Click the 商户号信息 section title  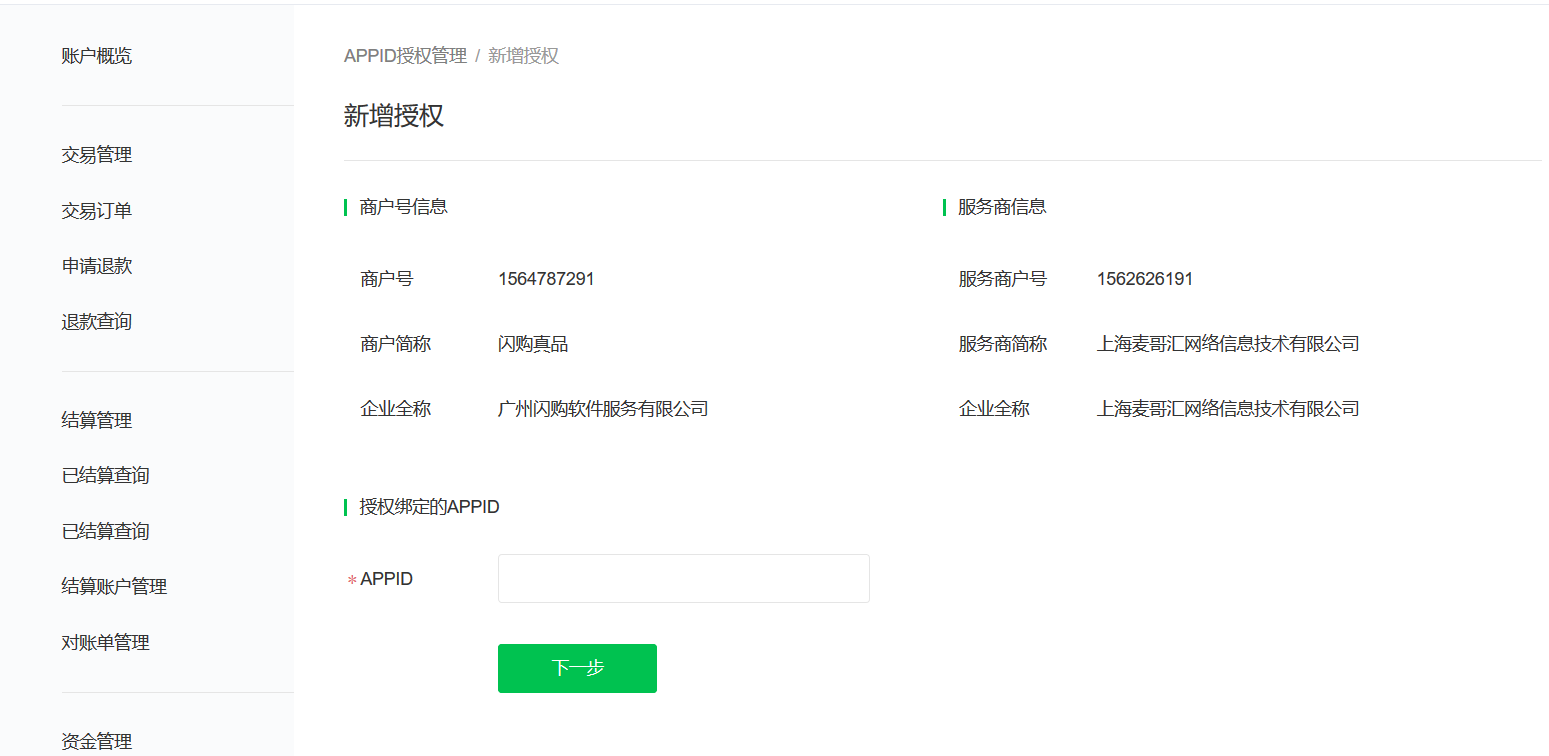pyautogui.click(x=404, y=207)
